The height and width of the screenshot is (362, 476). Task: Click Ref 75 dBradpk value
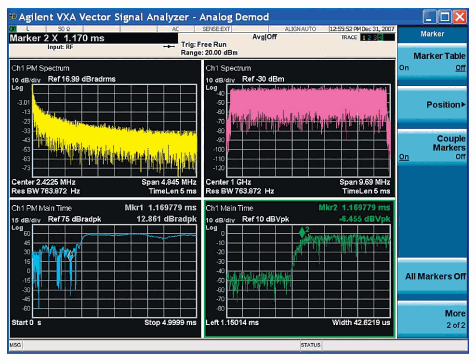click(x=75, y=219)
